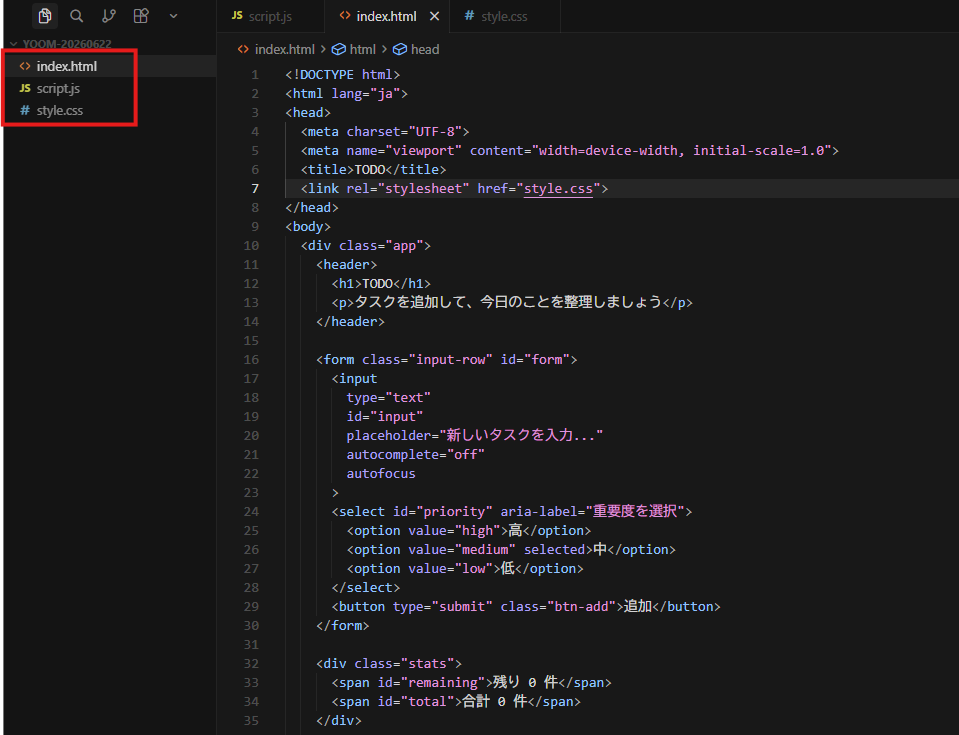Viewport: 959px width, 735px height.
Task: Click the closing </head> tag
Action: point(312,207)
